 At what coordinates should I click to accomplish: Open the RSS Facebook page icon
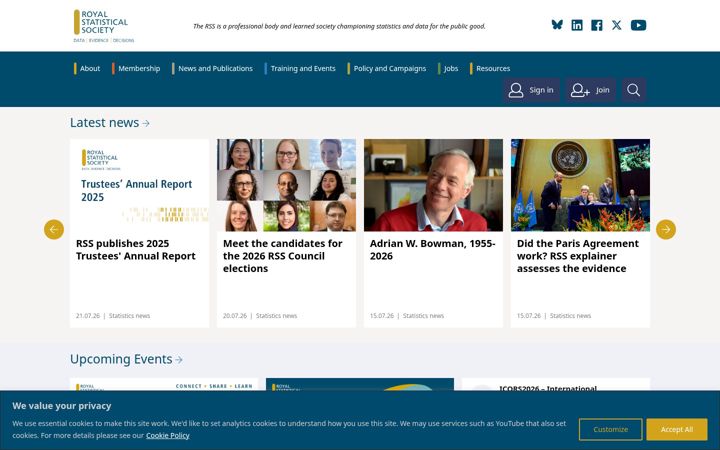click(x=596, y=25)
